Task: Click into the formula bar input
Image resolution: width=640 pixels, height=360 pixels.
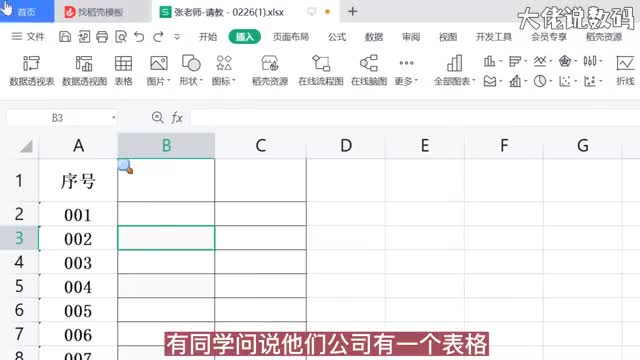Action: pos(415,118)
